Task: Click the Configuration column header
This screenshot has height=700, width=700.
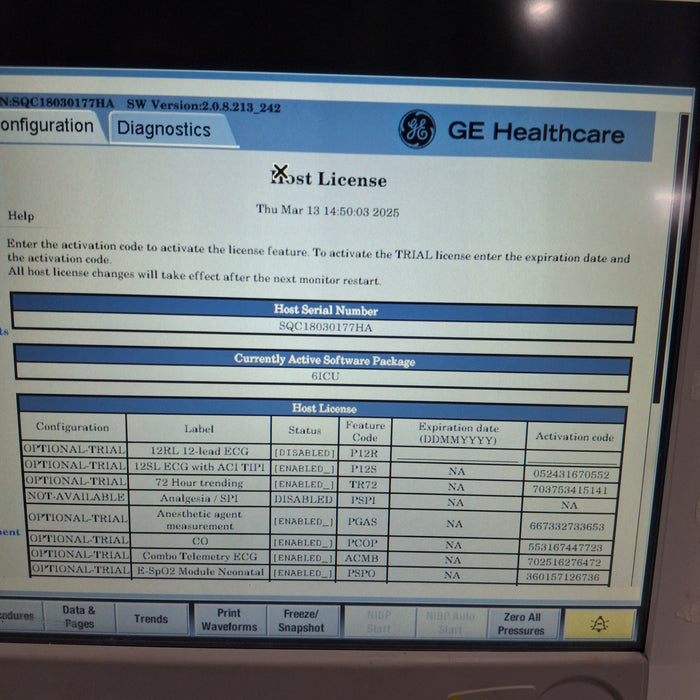Action: point(72,427)
